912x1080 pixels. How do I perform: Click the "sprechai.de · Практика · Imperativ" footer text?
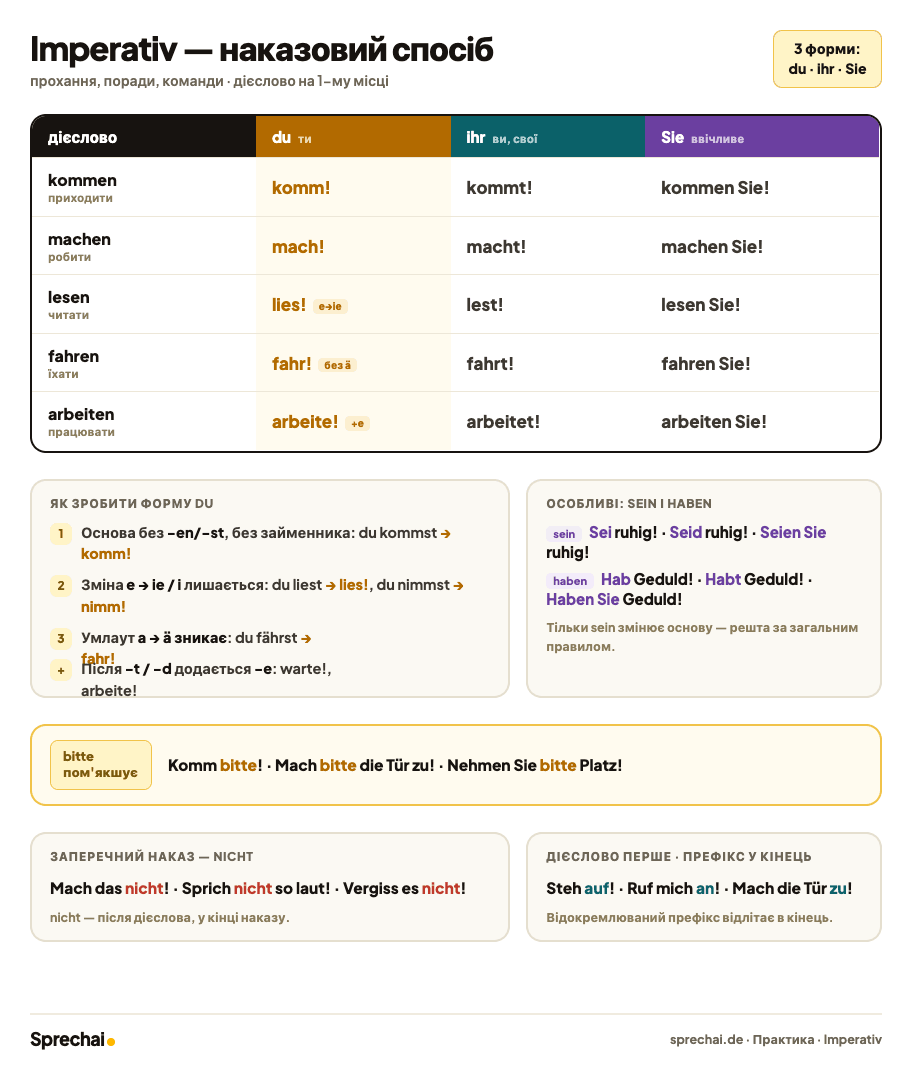[x=776, y=1039]
